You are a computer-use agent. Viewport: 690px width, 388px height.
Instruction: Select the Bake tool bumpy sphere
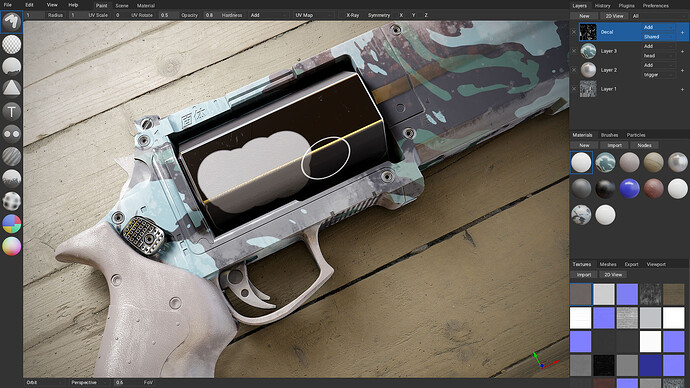click(x=11, y=201)
